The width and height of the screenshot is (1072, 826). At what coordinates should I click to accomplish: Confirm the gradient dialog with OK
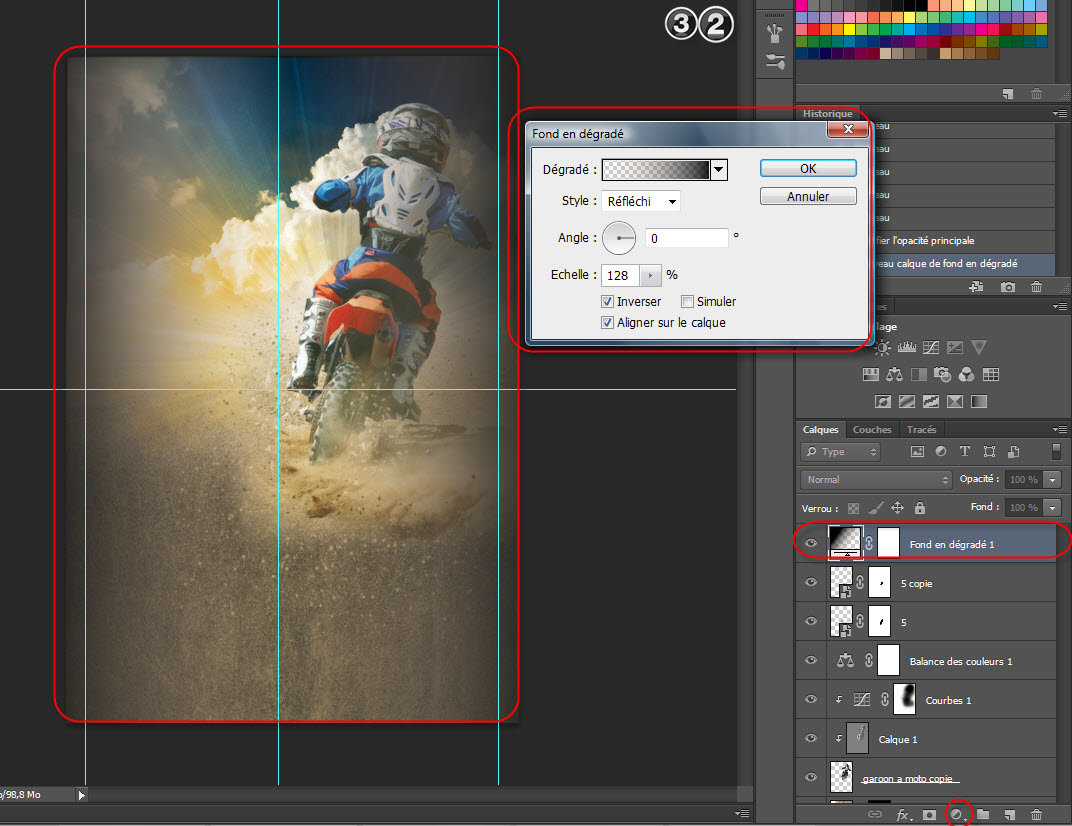click(808, 168)
